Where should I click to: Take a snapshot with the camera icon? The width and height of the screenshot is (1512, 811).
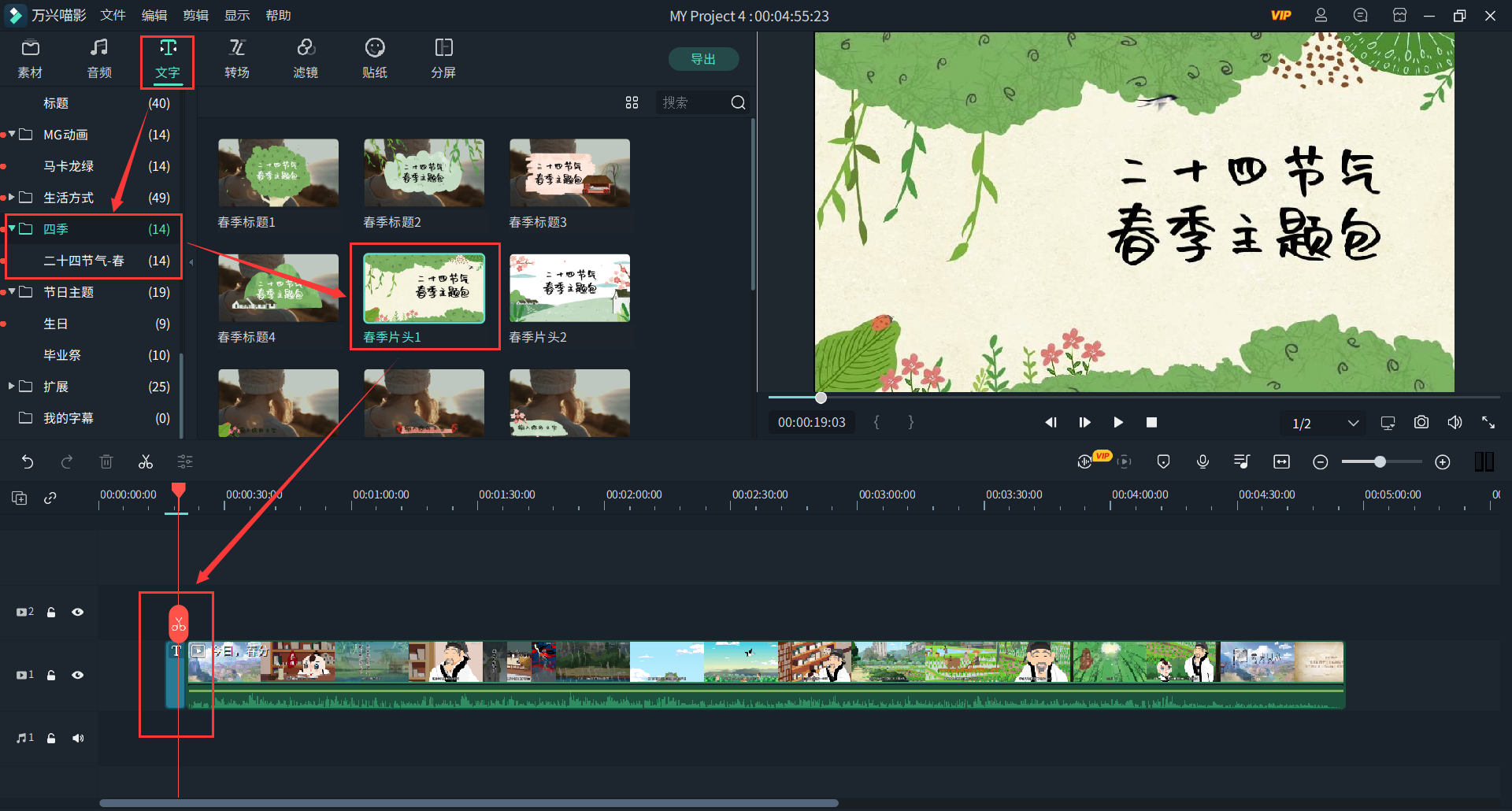pyautogui.click(x=1421, y=423)
